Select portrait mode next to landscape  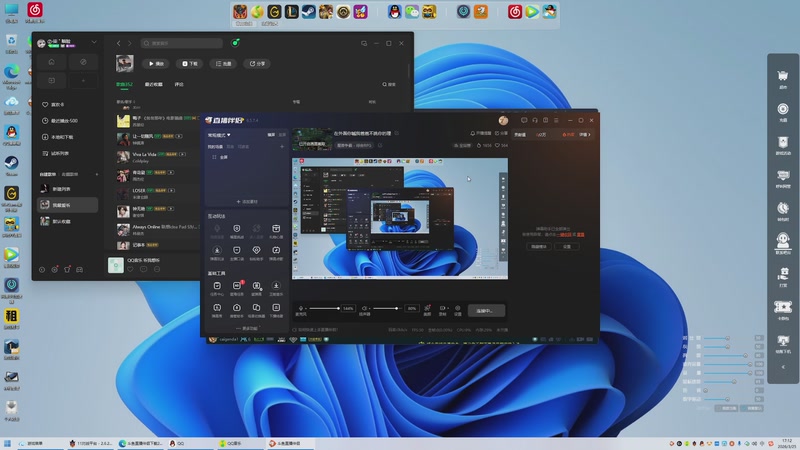[x=282, y=135]
